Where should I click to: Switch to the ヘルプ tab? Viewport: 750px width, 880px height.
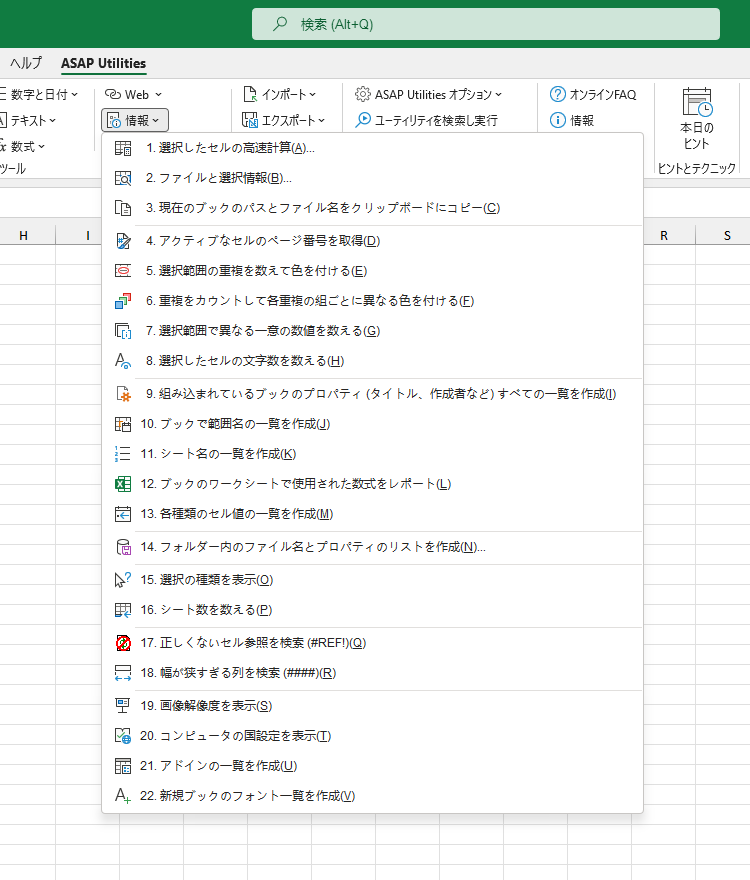coord(26,63)
